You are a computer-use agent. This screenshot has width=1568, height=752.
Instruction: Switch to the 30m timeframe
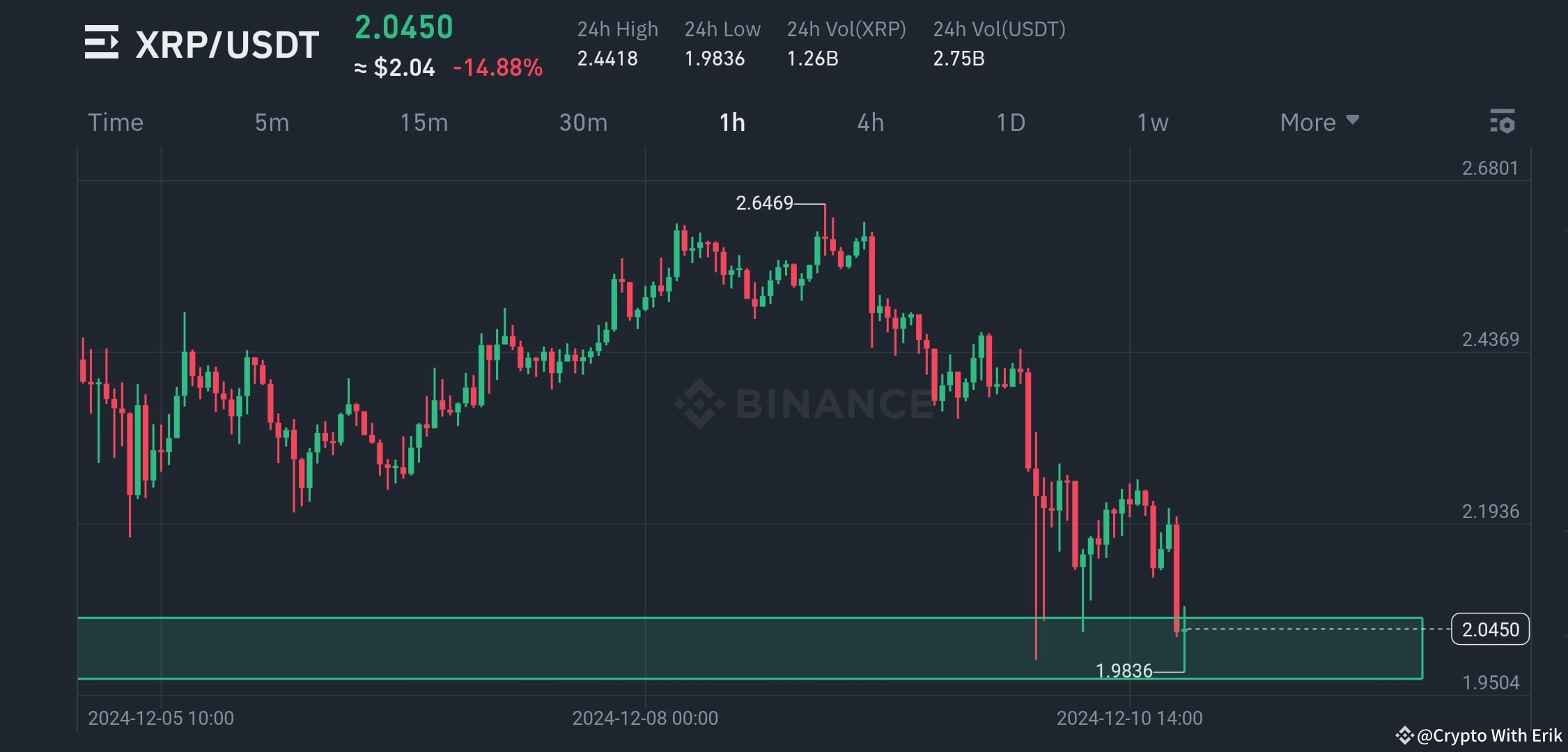(x=584, y=122)
